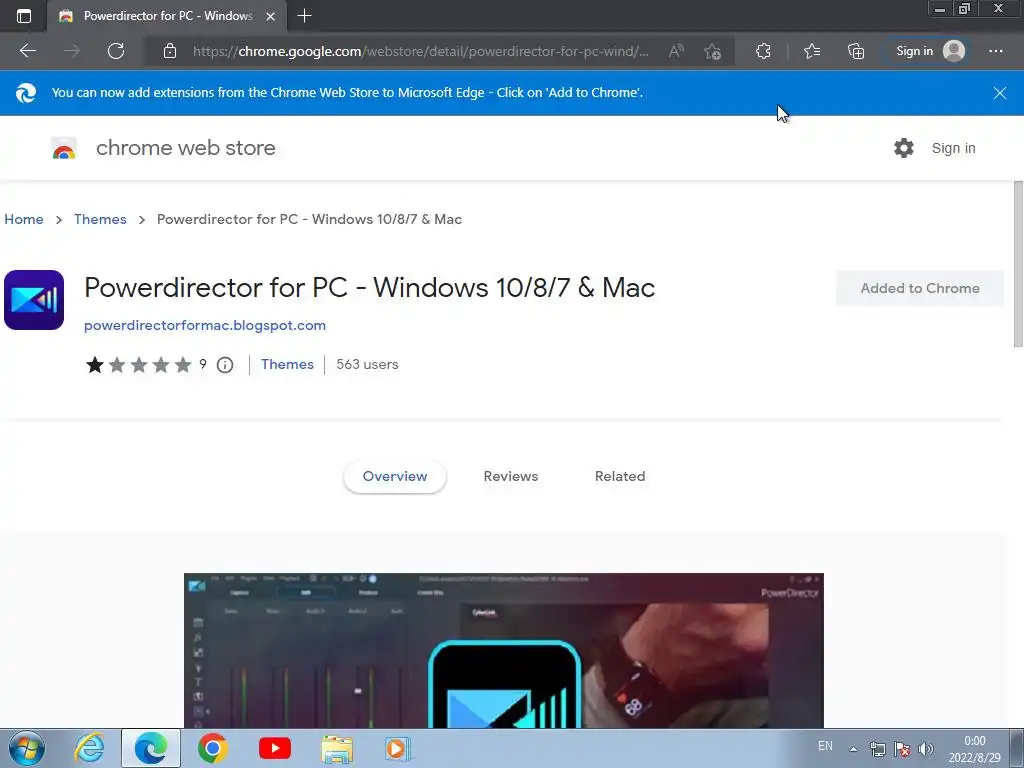Click the browser address bar URL
The width and height of the screenshot is (1024, 768).
pyautogui.click(x=421, y=51)
